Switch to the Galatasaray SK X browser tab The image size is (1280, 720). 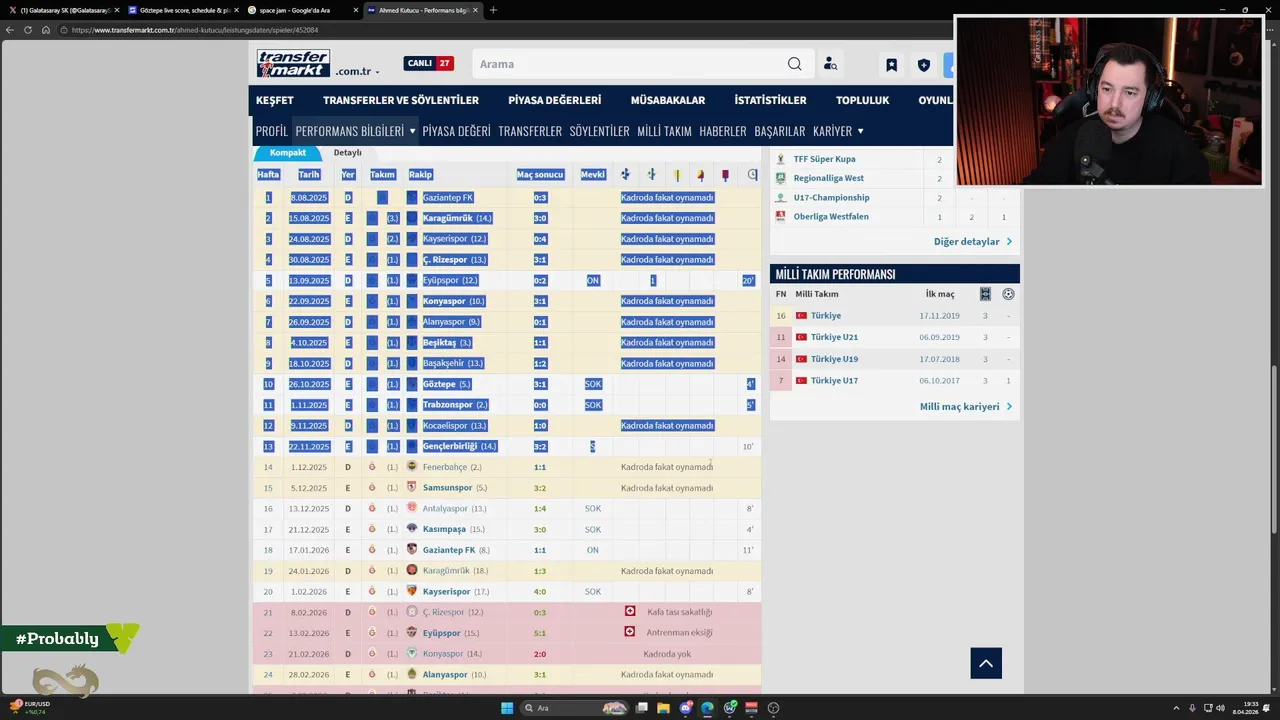pyautogui.click(x=65, y=10)
